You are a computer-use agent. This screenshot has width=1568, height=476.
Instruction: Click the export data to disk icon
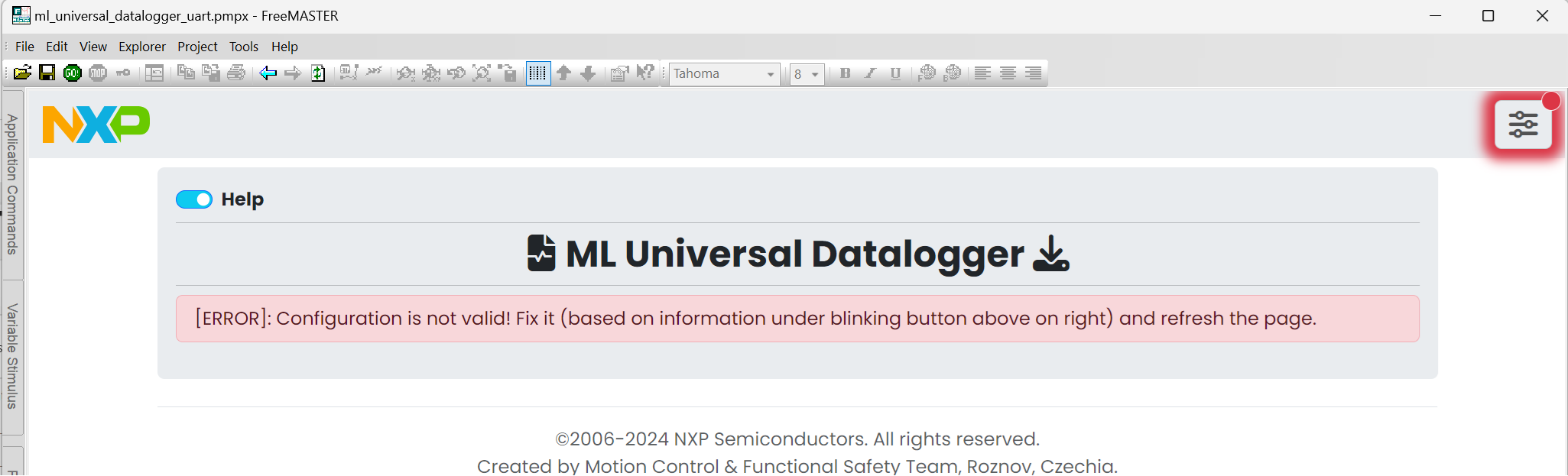click(507, 73)
